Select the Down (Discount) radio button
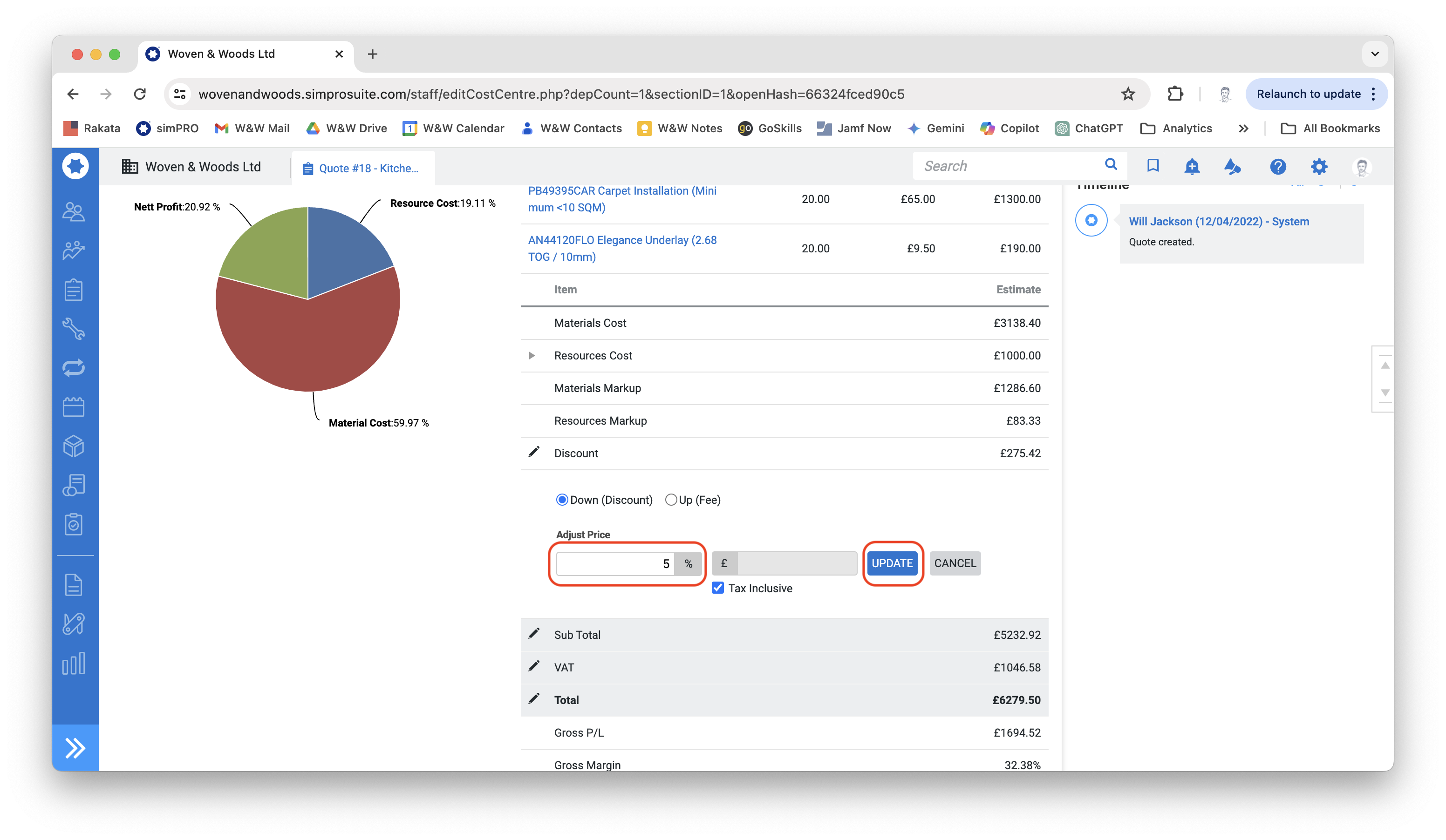 click(x=562, y=500)
